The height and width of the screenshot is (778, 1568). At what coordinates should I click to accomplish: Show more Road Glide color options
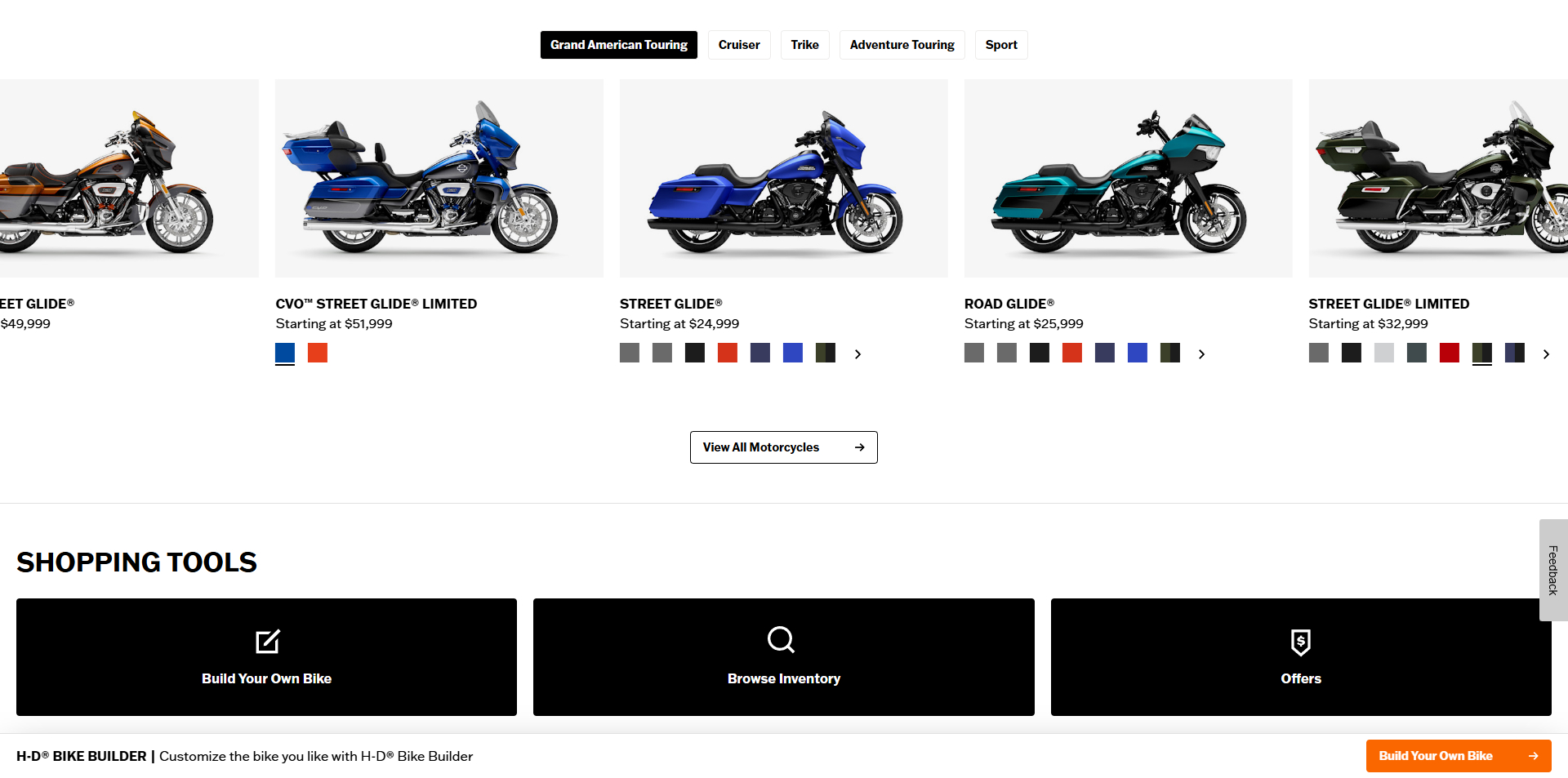pyautogui.click(x=1201, y=353)
